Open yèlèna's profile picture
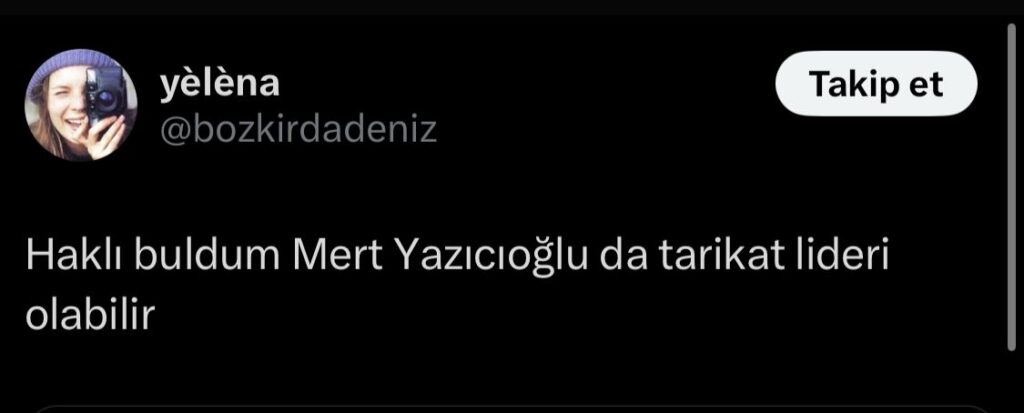 [x=82, y=105]
